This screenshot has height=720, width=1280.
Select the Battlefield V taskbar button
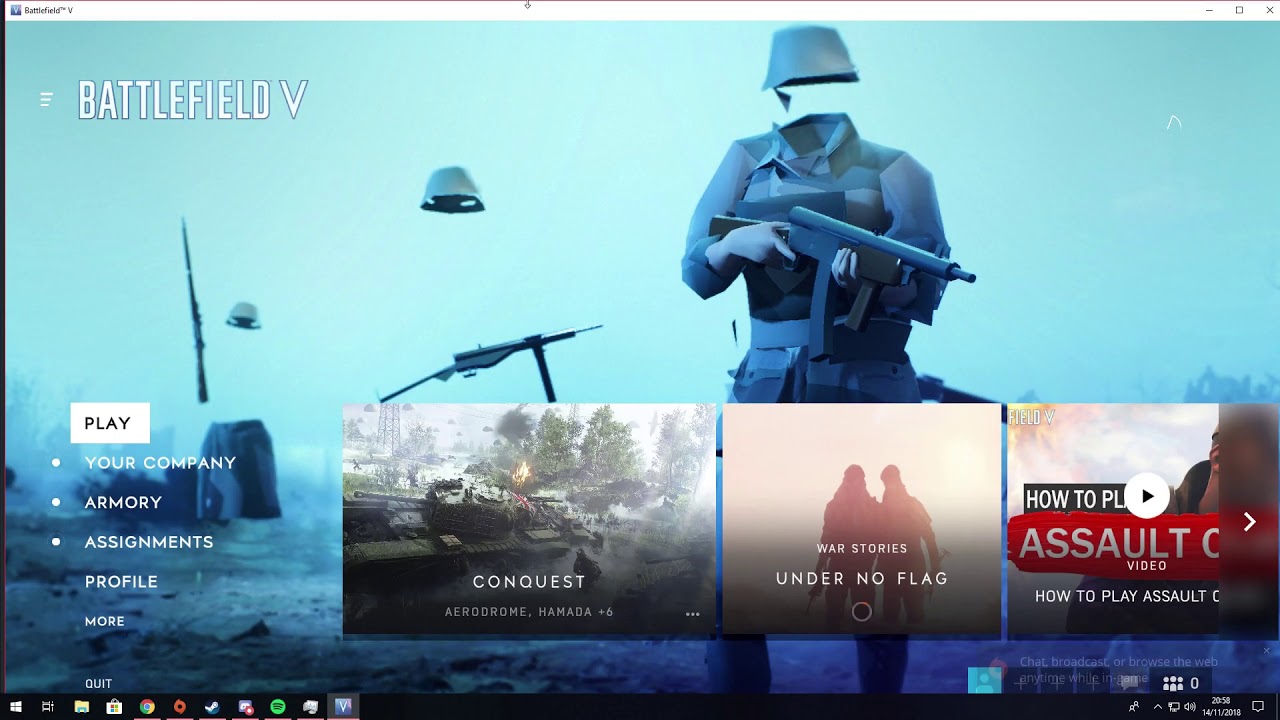click(x=344, y=707)
